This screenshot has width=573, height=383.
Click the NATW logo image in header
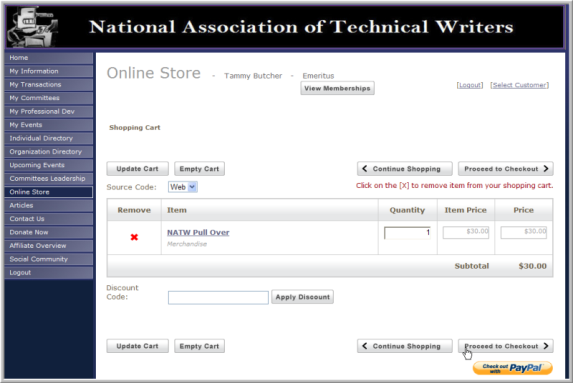[32, 27]
